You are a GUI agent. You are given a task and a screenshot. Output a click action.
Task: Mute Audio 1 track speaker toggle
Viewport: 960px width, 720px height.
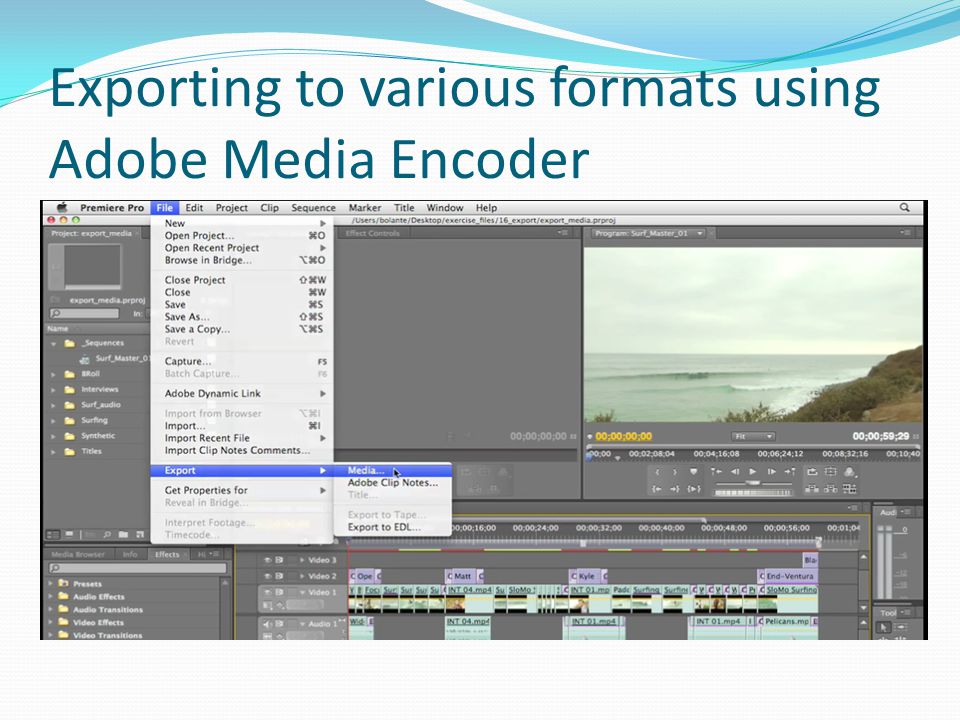pos(267,624)
